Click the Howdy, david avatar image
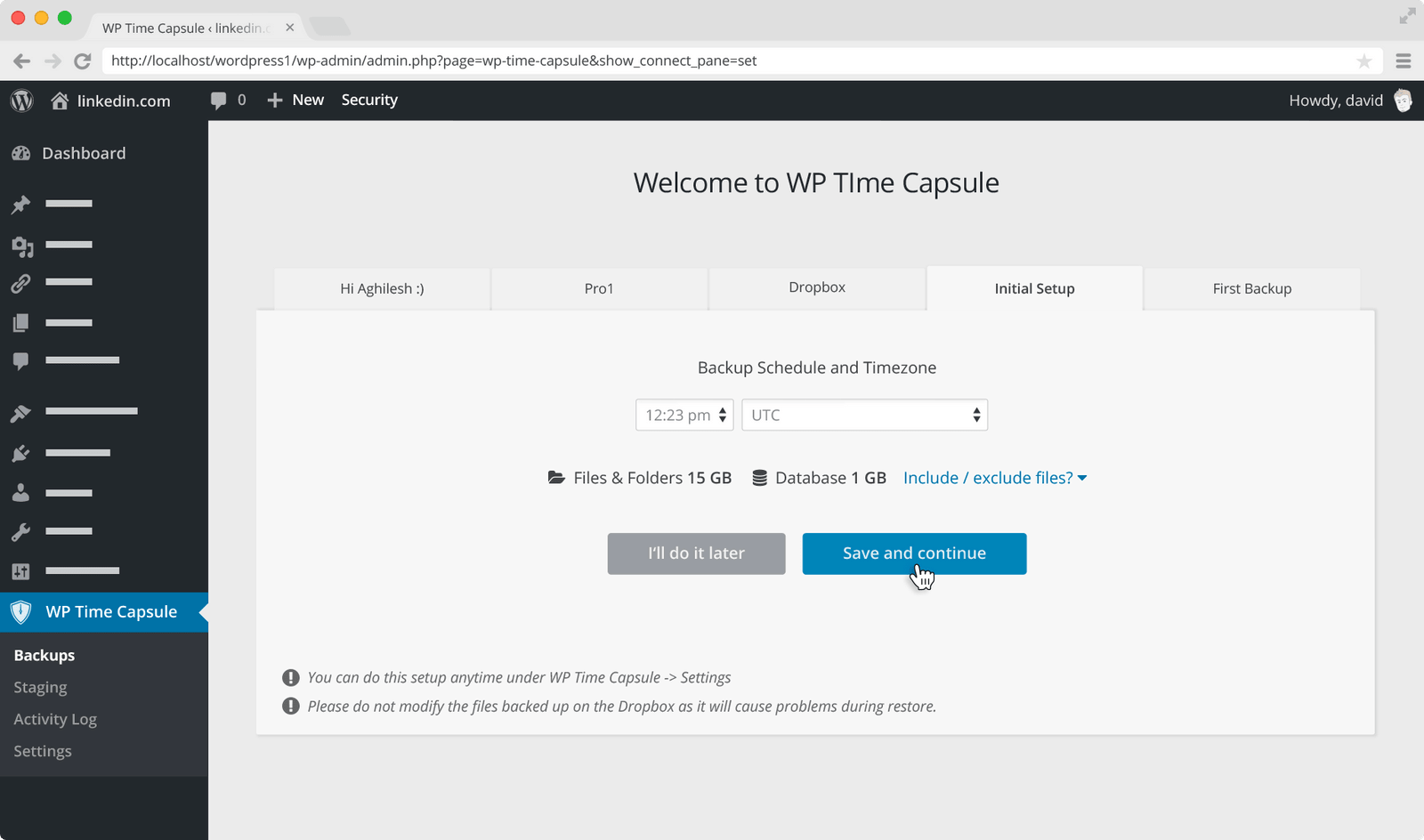 point(1403,100)
